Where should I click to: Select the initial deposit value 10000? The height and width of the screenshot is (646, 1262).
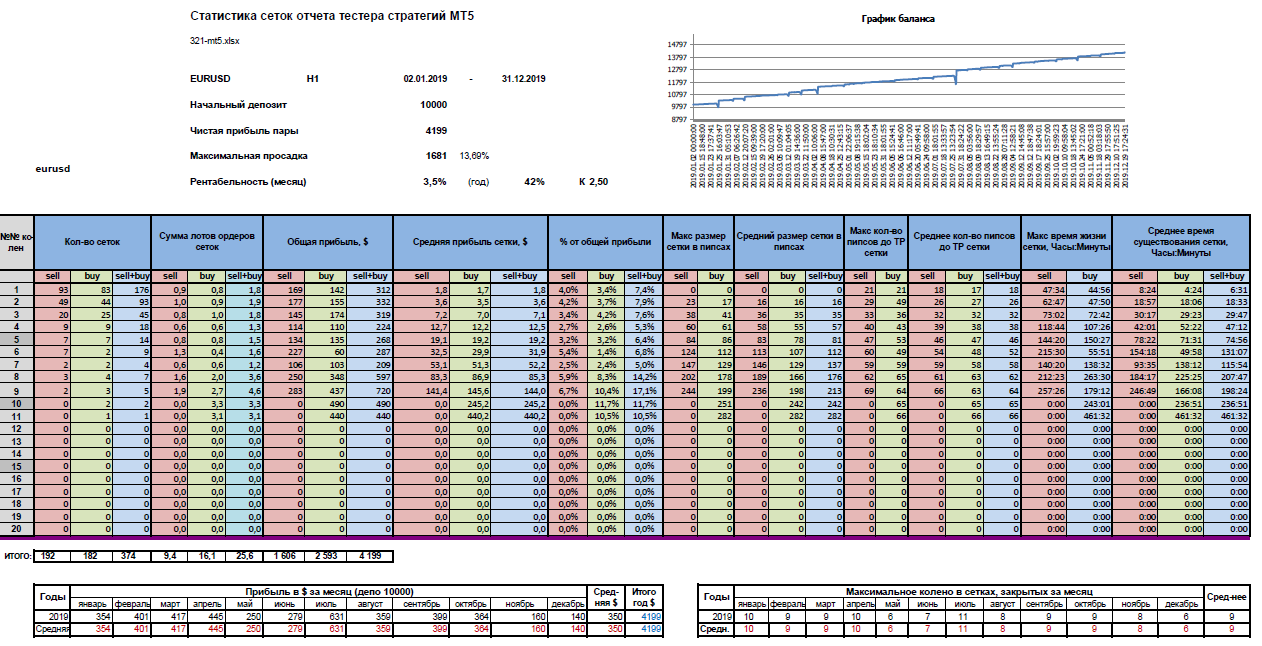point(433,104)
